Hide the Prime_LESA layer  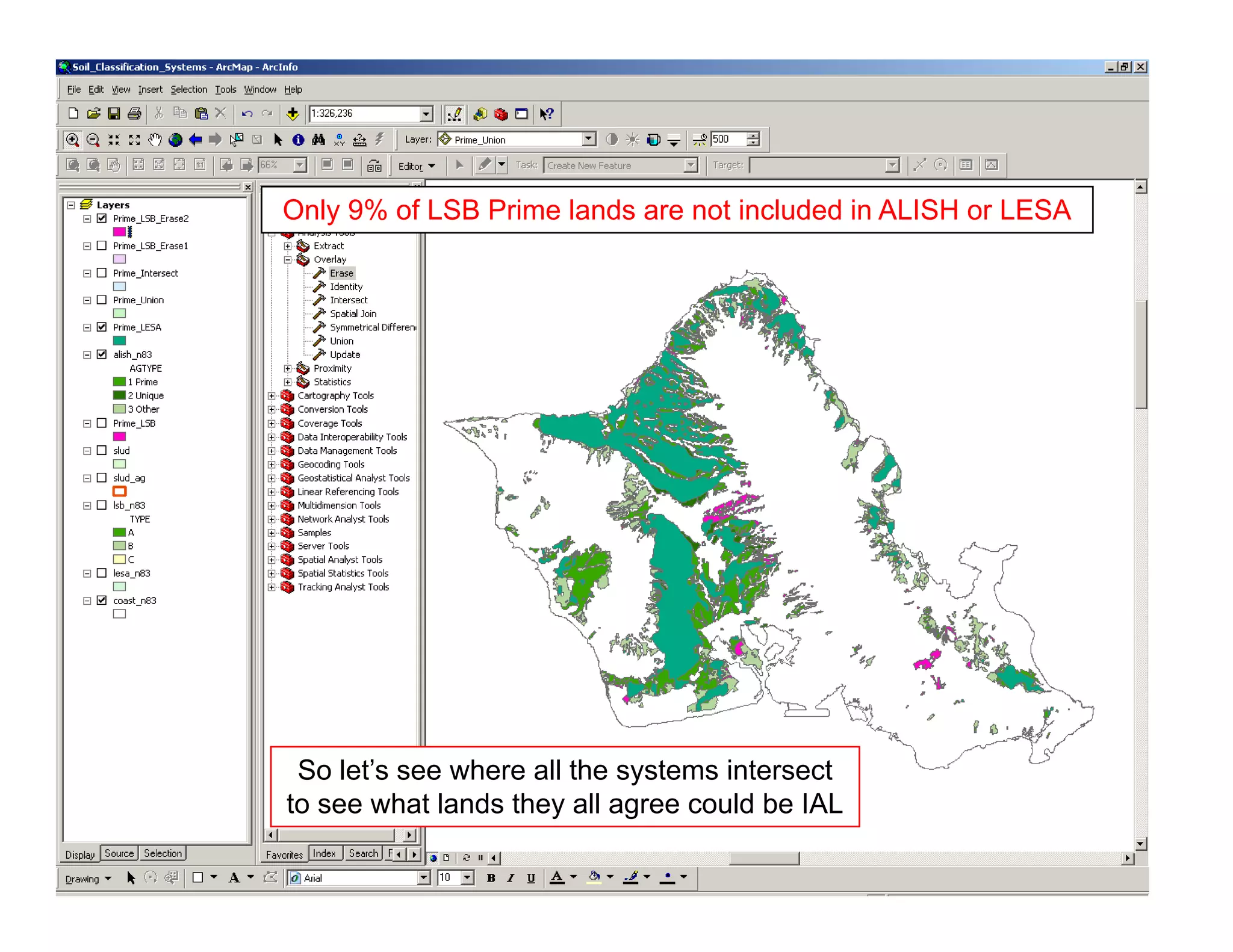[x=102, y=327]
